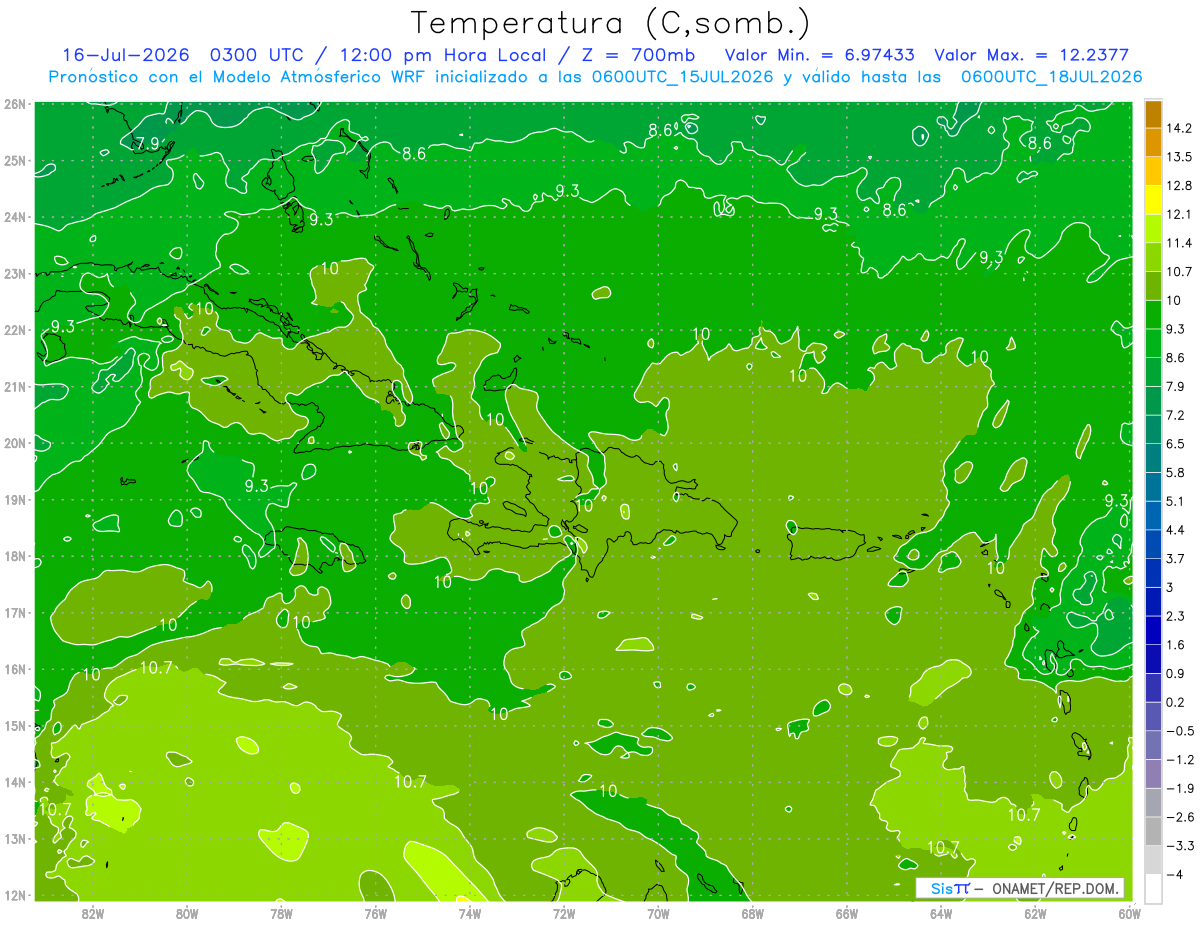Click the white swatch below -4 in colorbar
This screenshot has height=927, width=1200.
pos(1153,888)
